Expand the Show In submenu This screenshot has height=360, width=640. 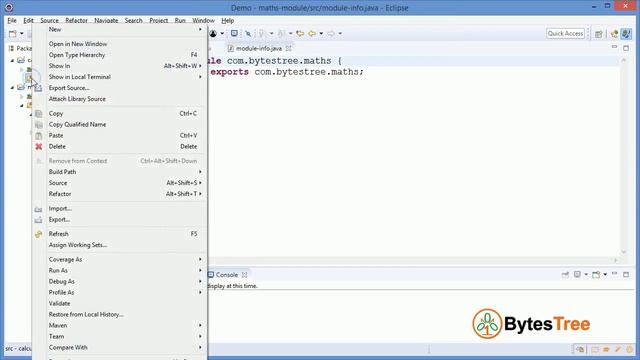[120, 66]
